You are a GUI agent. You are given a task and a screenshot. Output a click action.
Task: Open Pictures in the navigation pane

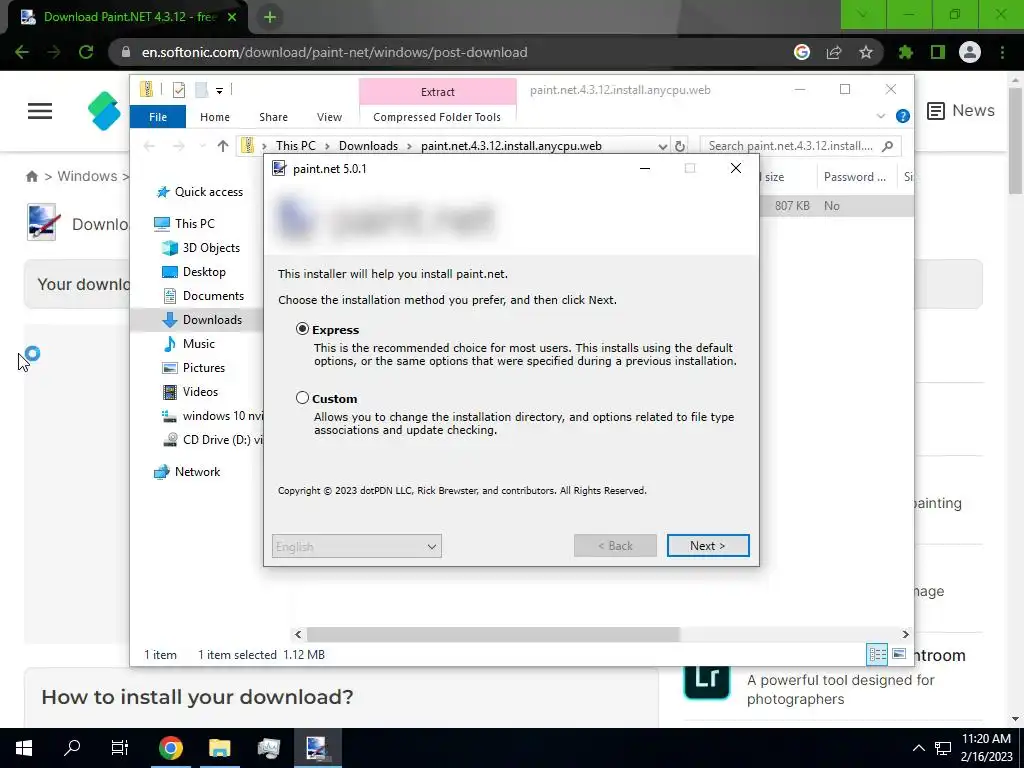coord(193,368)
